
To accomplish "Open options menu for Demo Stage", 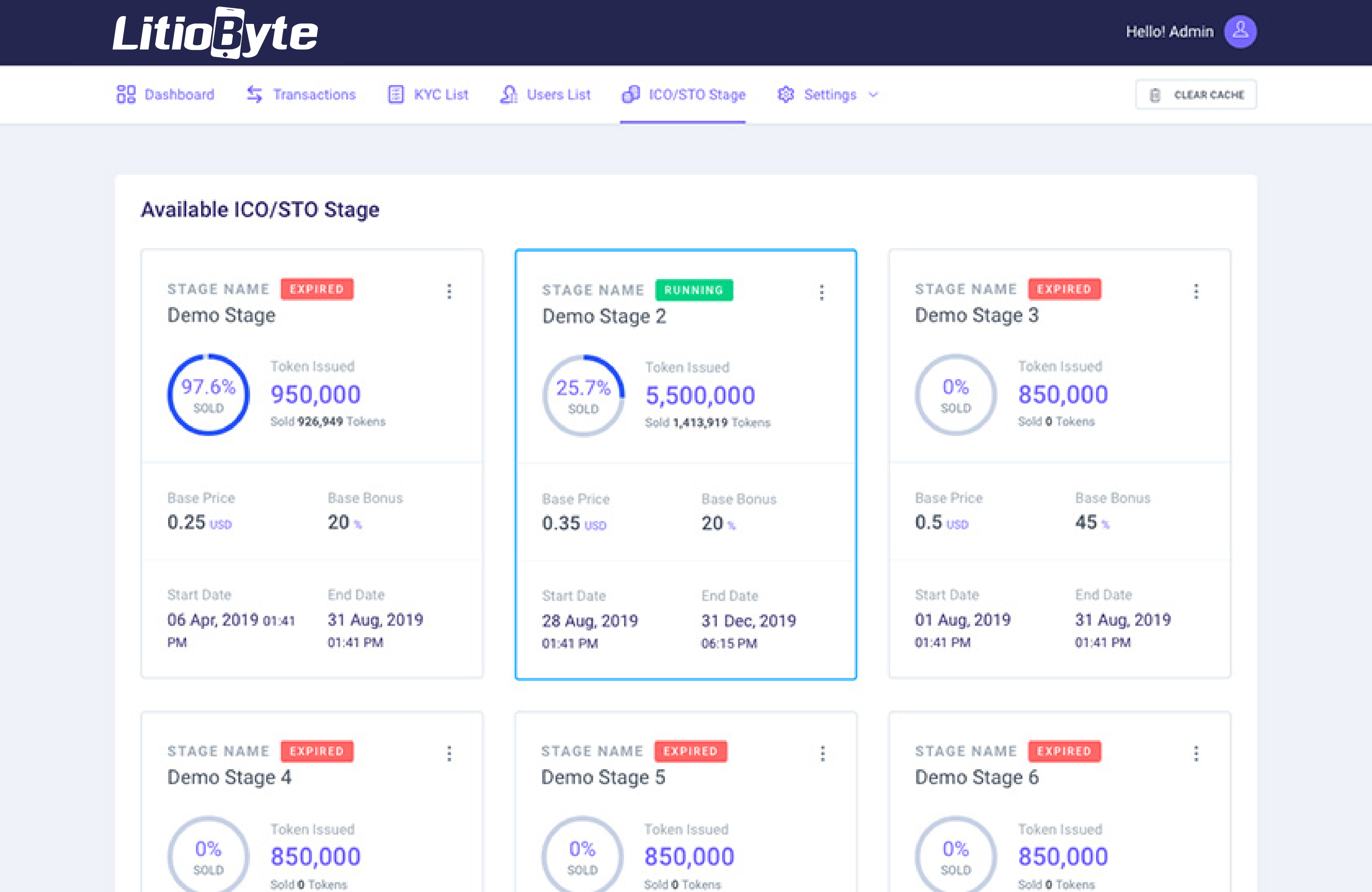I will point(449,291).
